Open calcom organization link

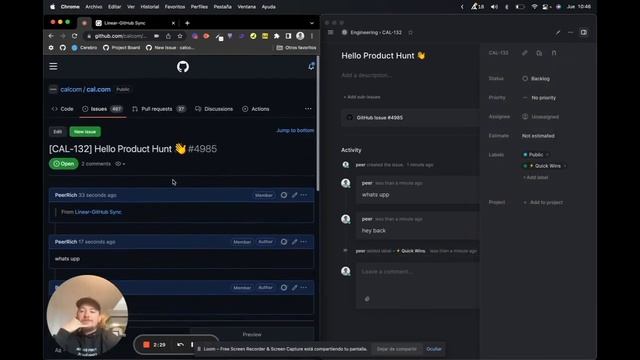[x=71, y=89]
